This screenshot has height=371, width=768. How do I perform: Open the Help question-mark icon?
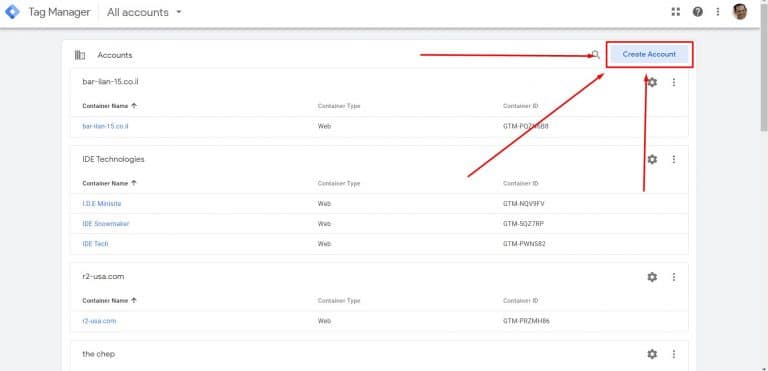pyautogui.click(x=697, y=12)
